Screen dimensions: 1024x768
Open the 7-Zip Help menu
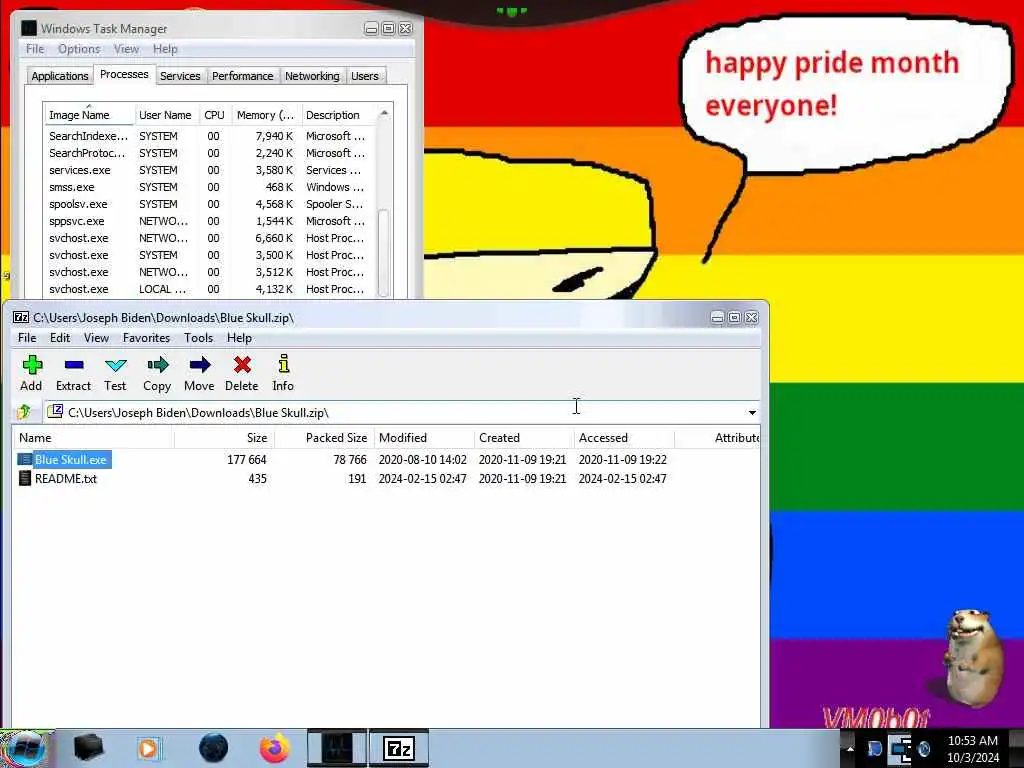[239, 338]
